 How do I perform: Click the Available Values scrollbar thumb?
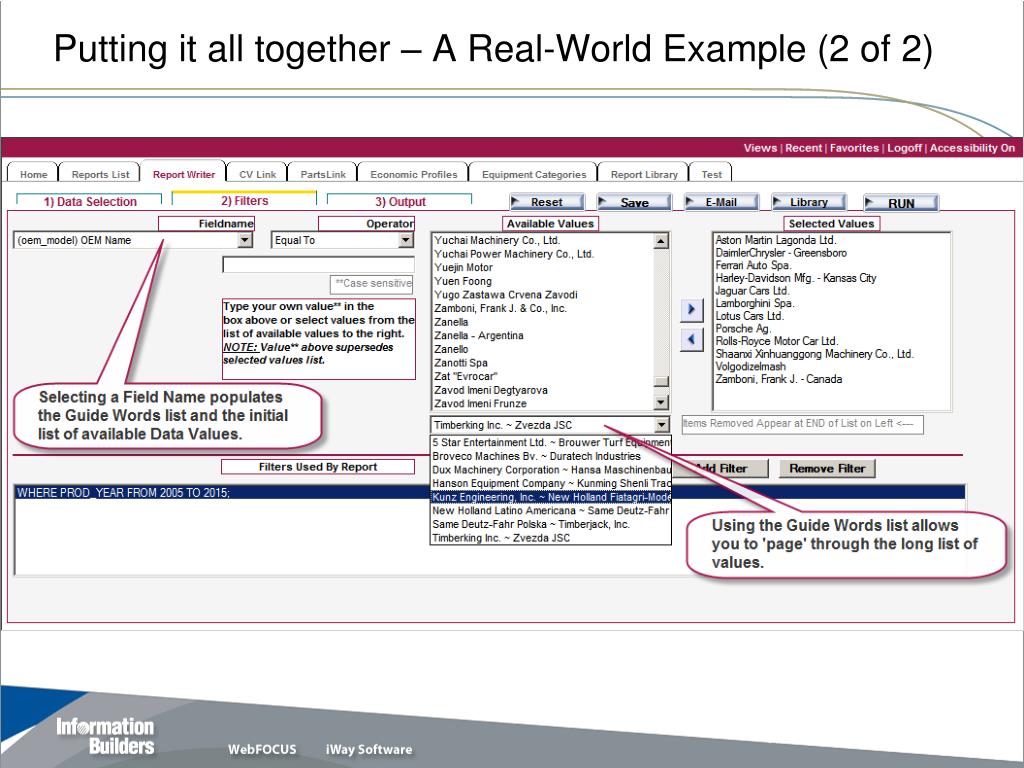[x=661, y=381]
